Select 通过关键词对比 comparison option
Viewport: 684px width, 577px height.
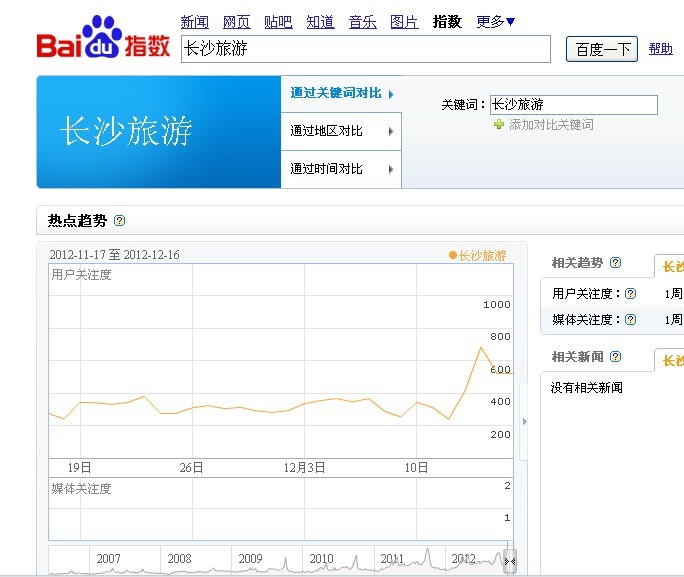[340, 93]
